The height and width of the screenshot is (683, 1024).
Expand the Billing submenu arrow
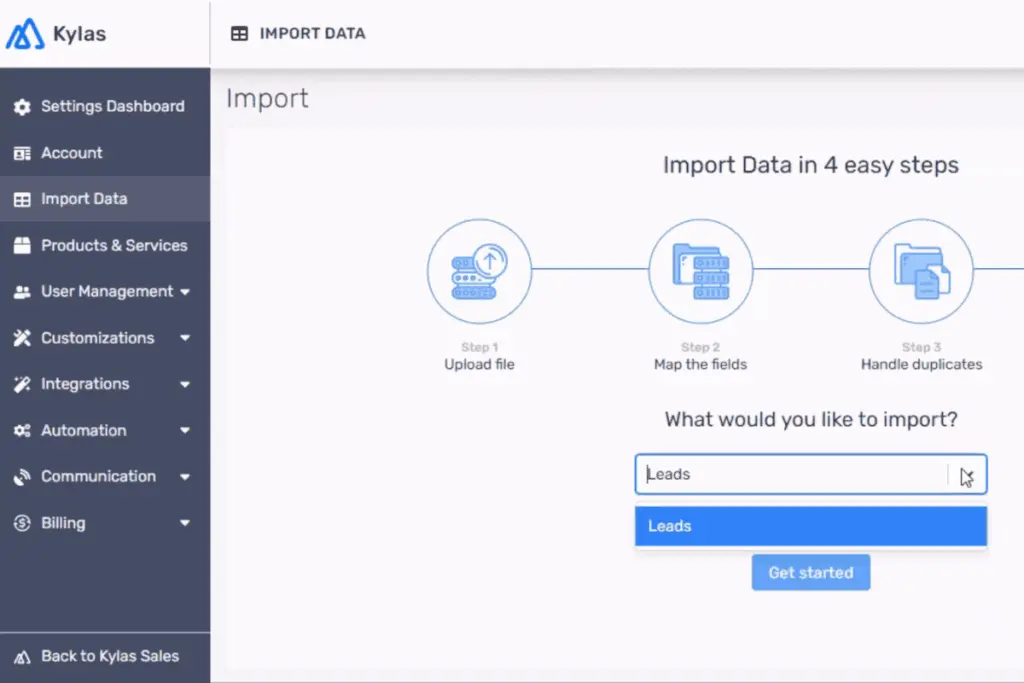[x=185, y=523]
